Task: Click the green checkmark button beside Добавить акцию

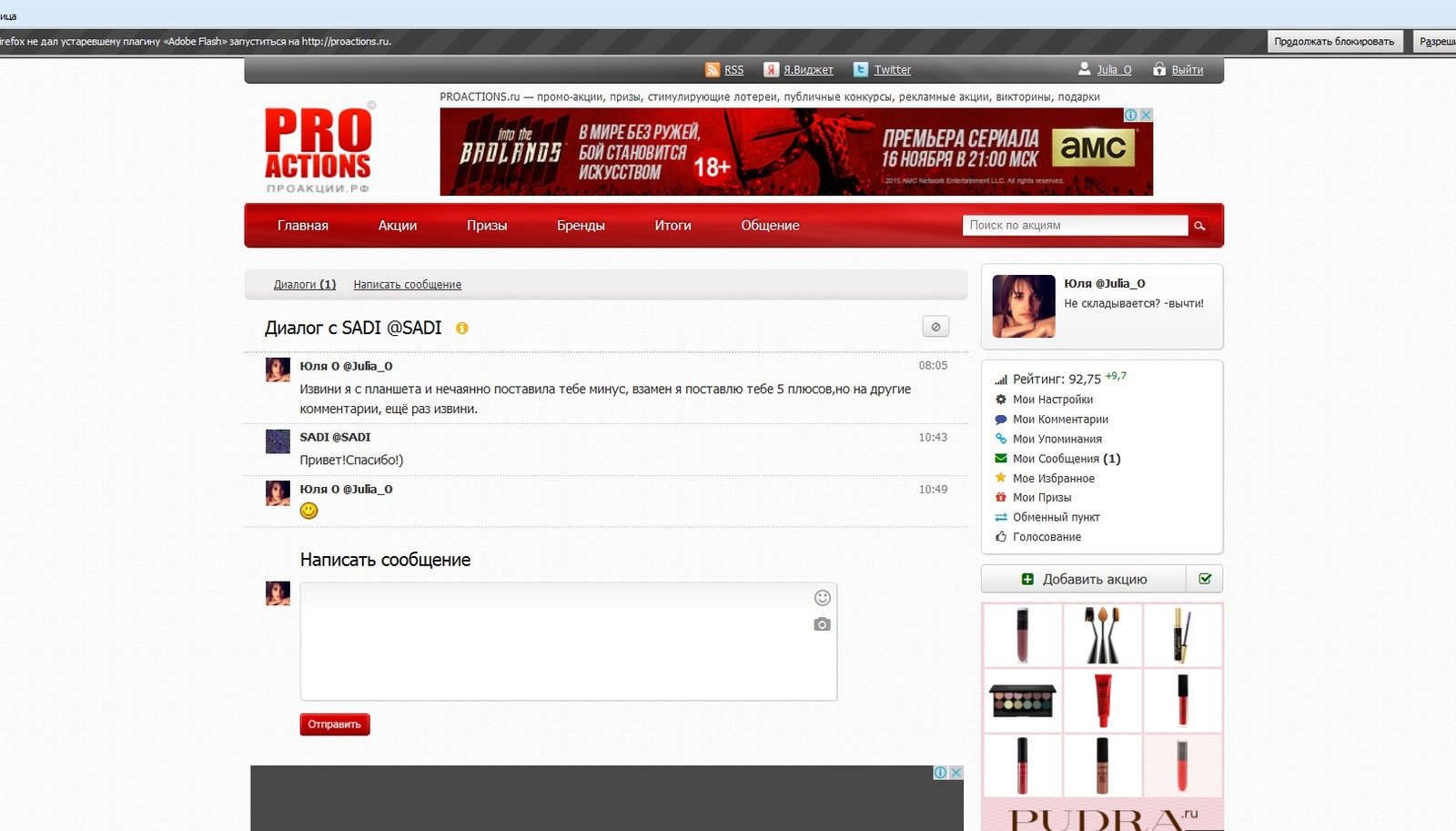Action: [x=1205, y=579]
